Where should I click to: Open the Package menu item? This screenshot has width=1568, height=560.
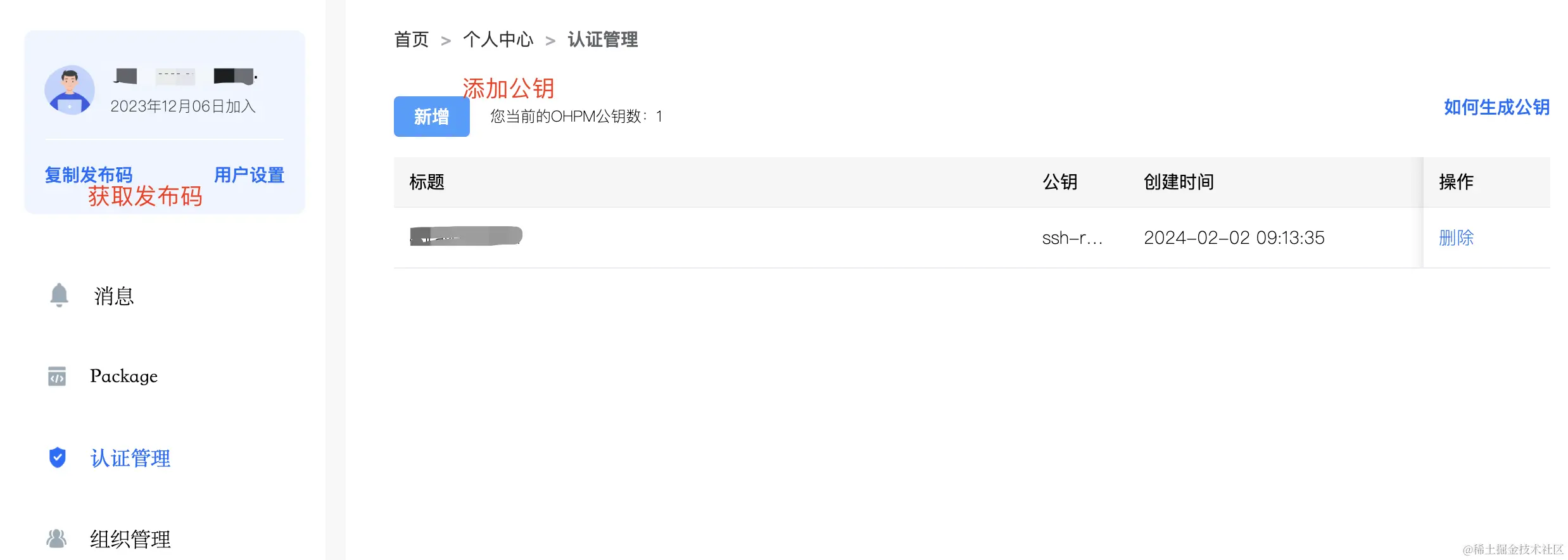pyautogui.click(x=123, y=376)
